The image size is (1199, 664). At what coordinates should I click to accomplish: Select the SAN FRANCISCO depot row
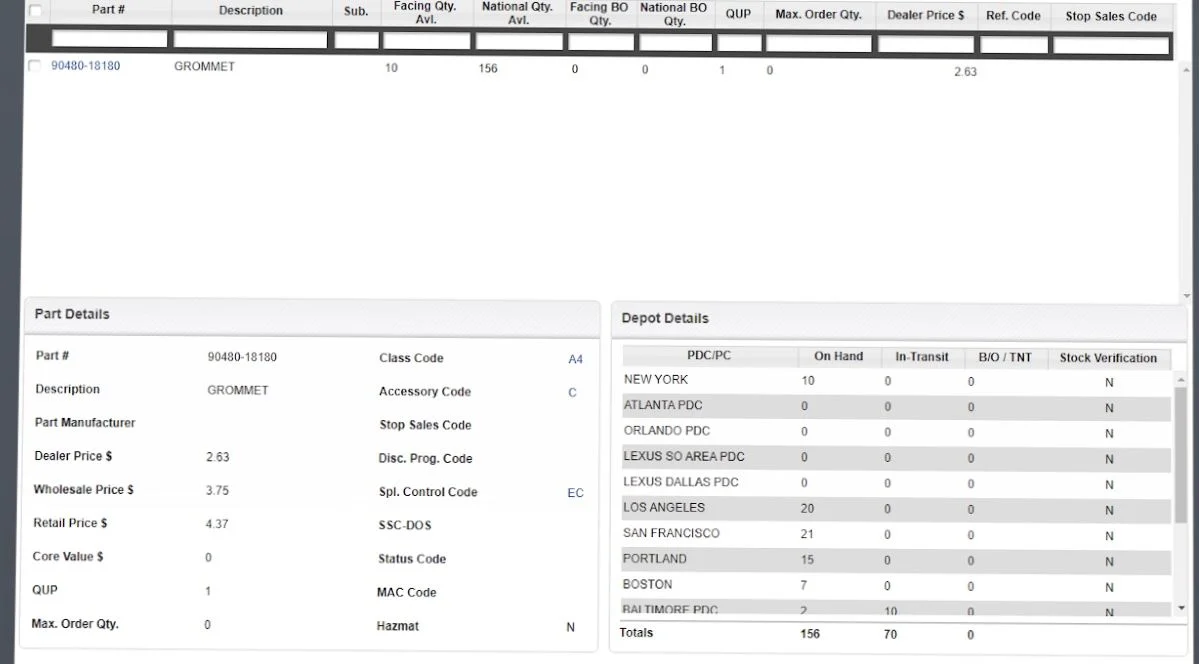click(x=896, y=535)
